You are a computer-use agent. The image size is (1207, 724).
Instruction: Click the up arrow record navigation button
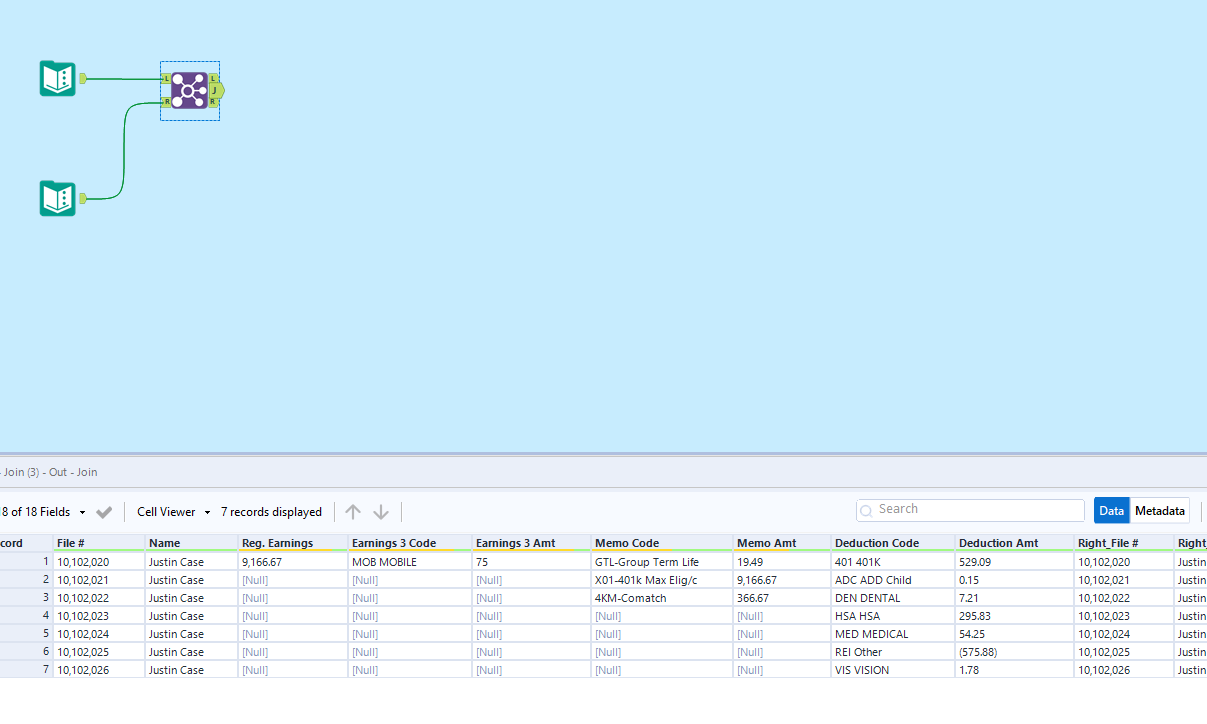(353, 511)
